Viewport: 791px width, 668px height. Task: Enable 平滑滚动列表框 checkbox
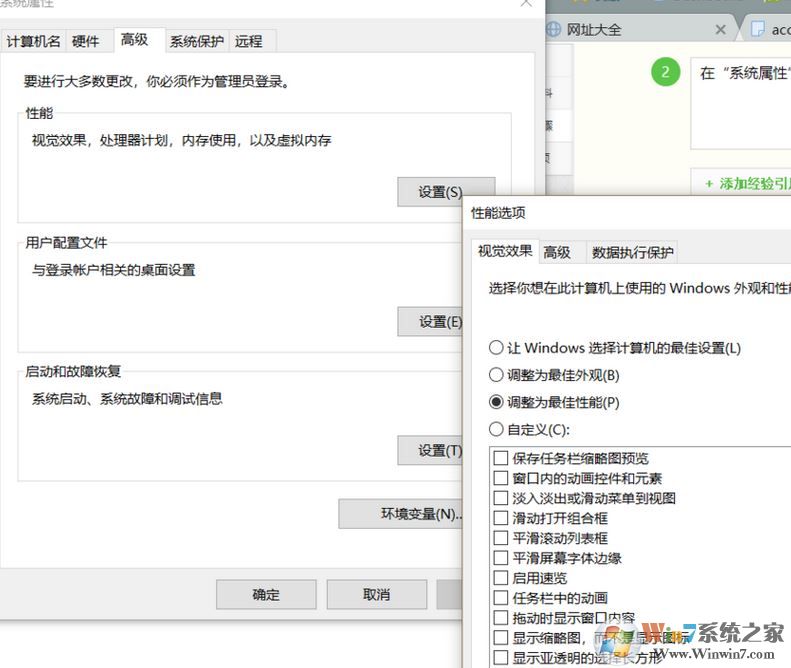click(x=500, y=538)
